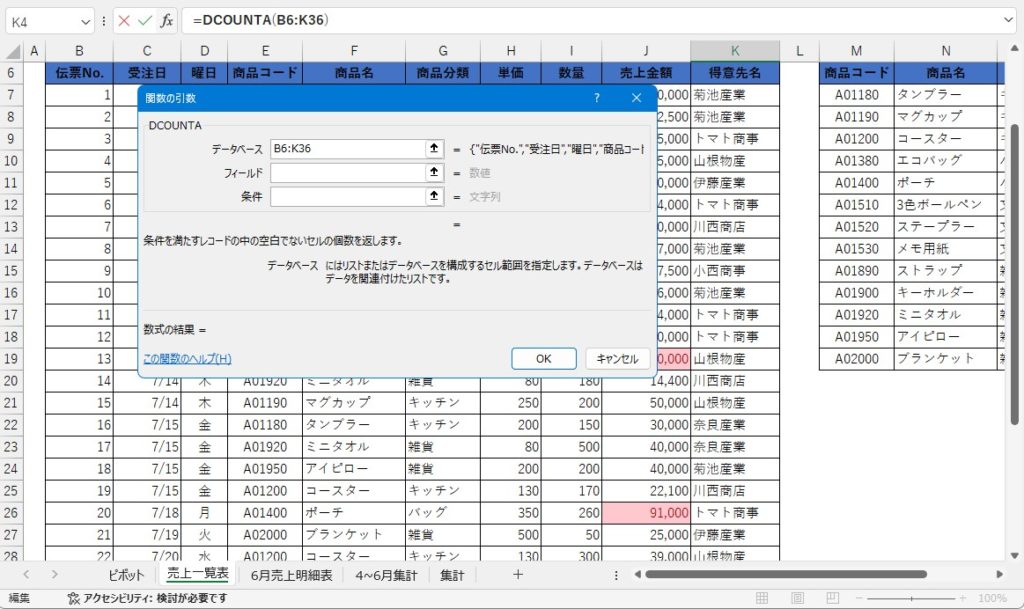This screenshot has width=1024, height=609.
Task: Collapse dialog via データベース range selector arrow
Action: [x=434, y=149]
